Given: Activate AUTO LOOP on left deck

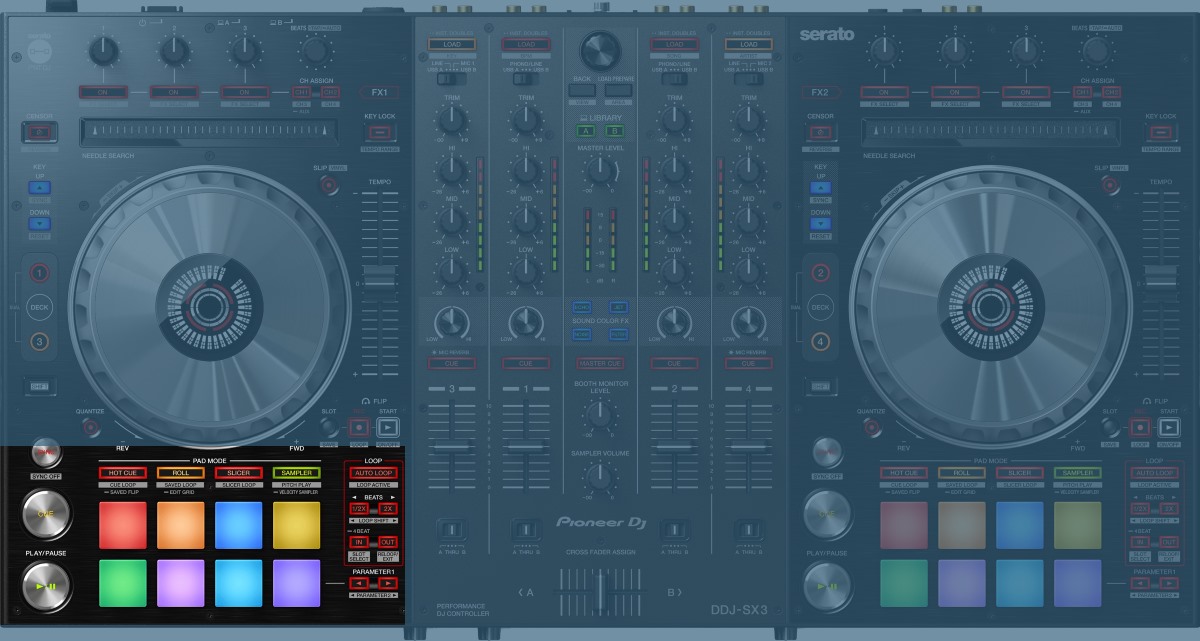Looking at the screenshot, I should (374, 472).
